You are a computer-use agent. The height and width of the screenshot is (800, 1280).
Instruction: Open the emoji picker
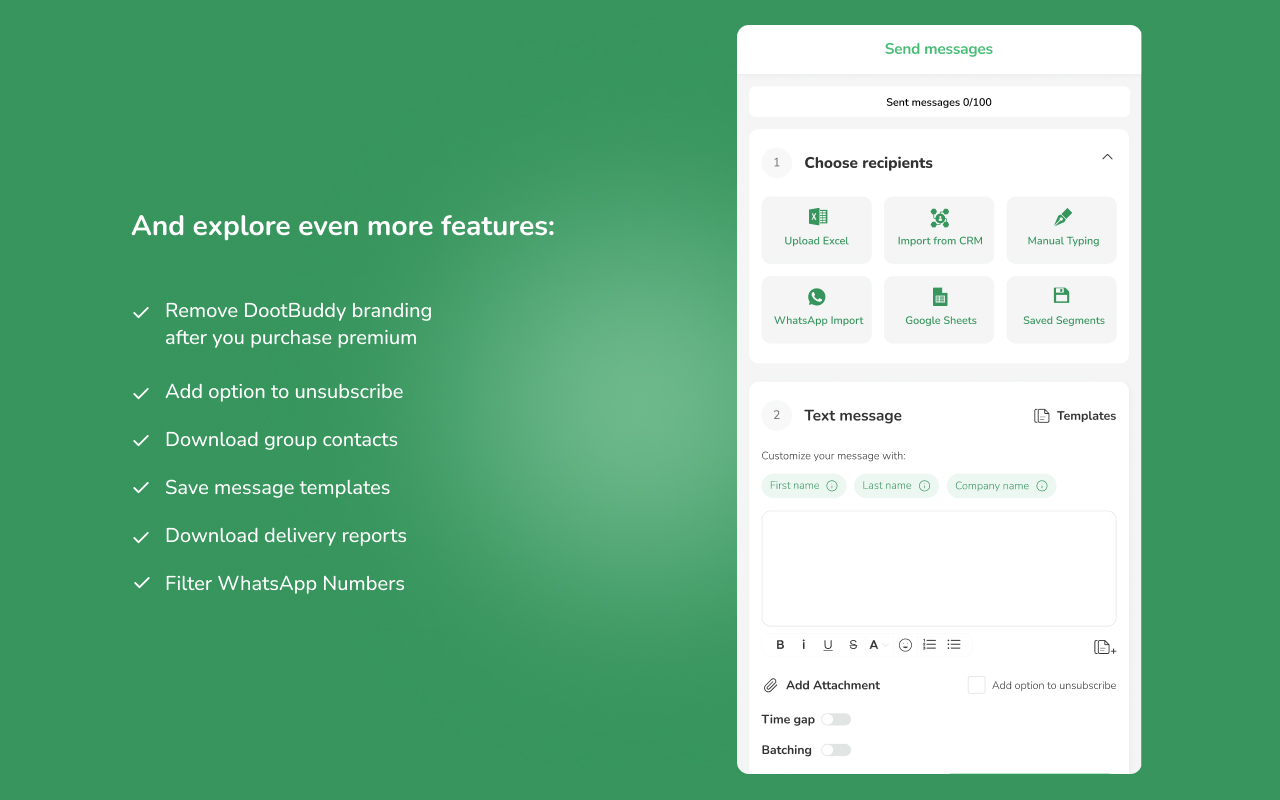tap(905, 645)
